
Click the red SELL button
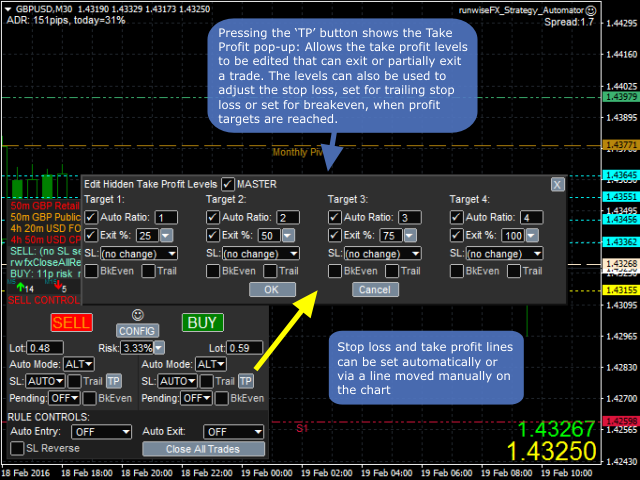tap(71, 323)
